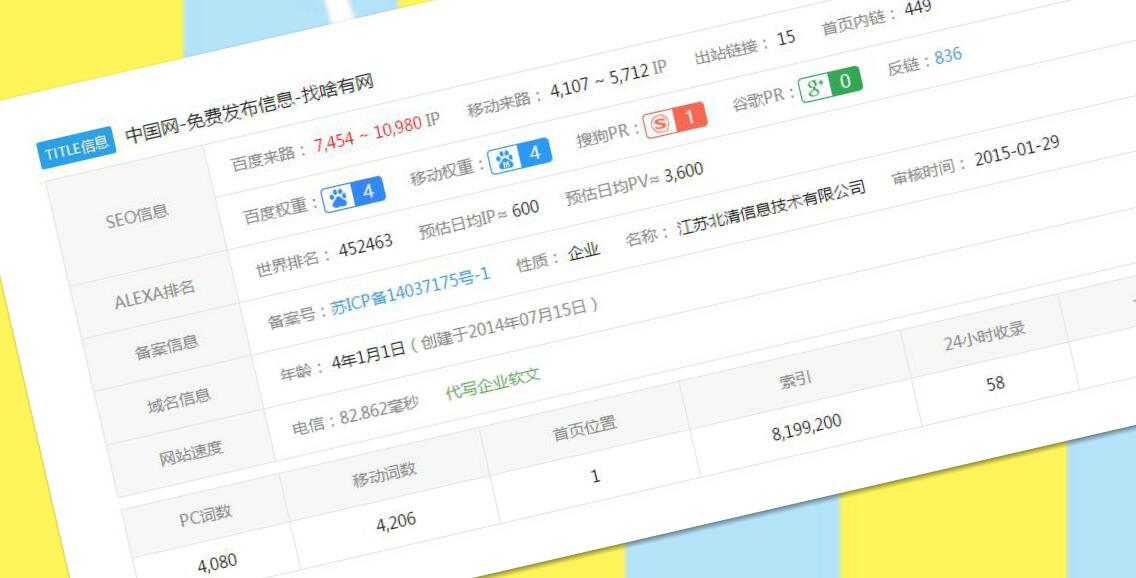
Task: Click the 性质 value 企业
Action: (583, 252)
